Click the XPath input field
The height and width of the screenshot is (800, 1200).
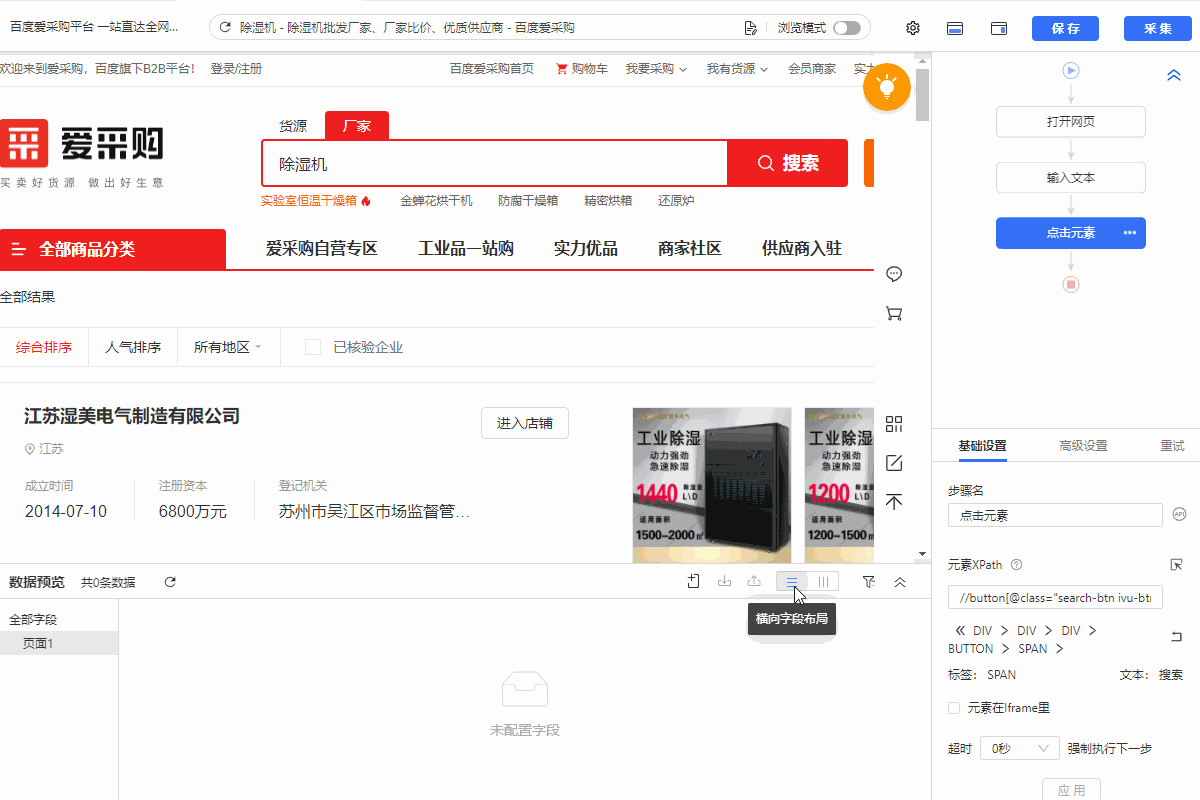coord(1055,597)
